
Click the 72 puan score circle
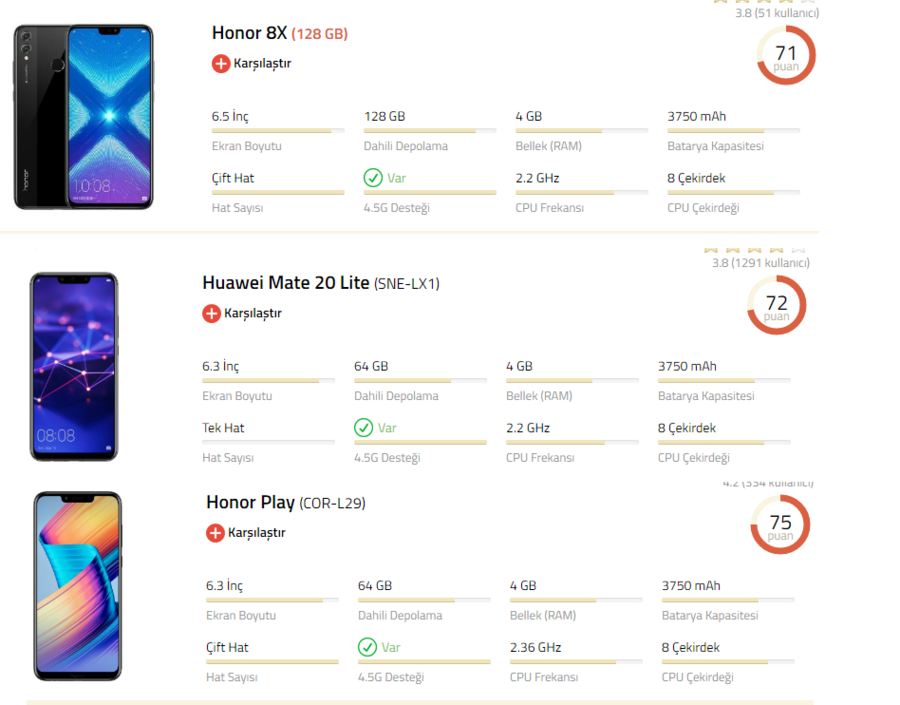[x=776, y=306]
